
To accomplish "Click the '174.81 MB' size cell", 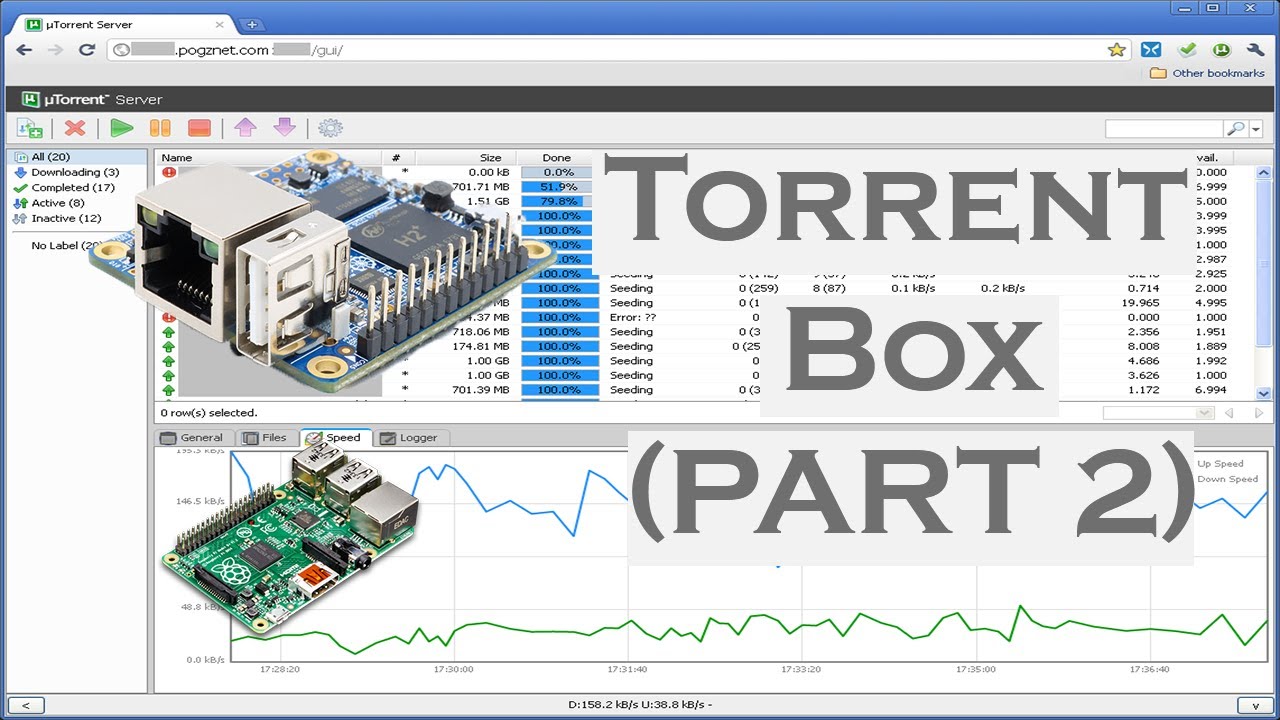I will click(x=481, y=346).
